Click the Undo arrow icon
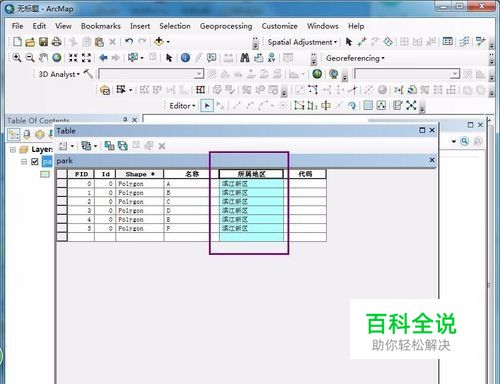The width and height of the screenshot is (500, 384). click(129, 42)
